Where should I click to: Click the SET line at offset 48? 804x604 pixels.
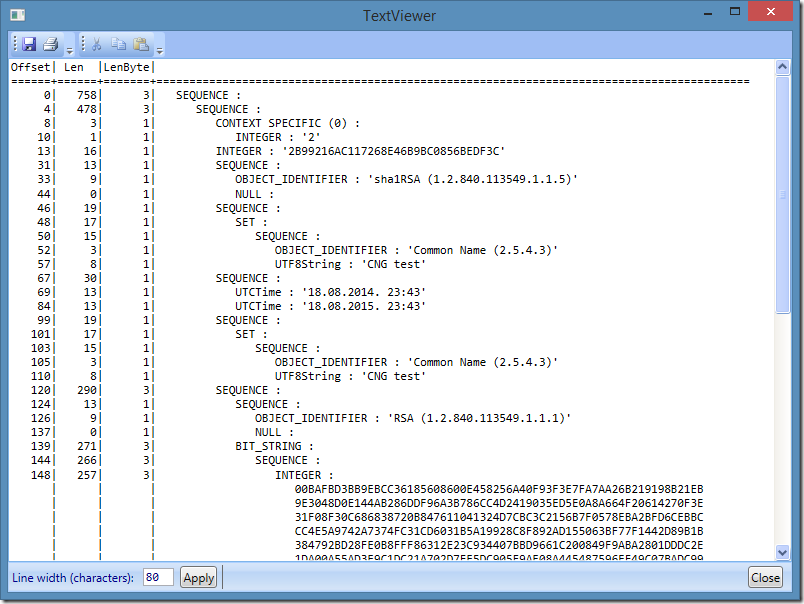point(251,222)
